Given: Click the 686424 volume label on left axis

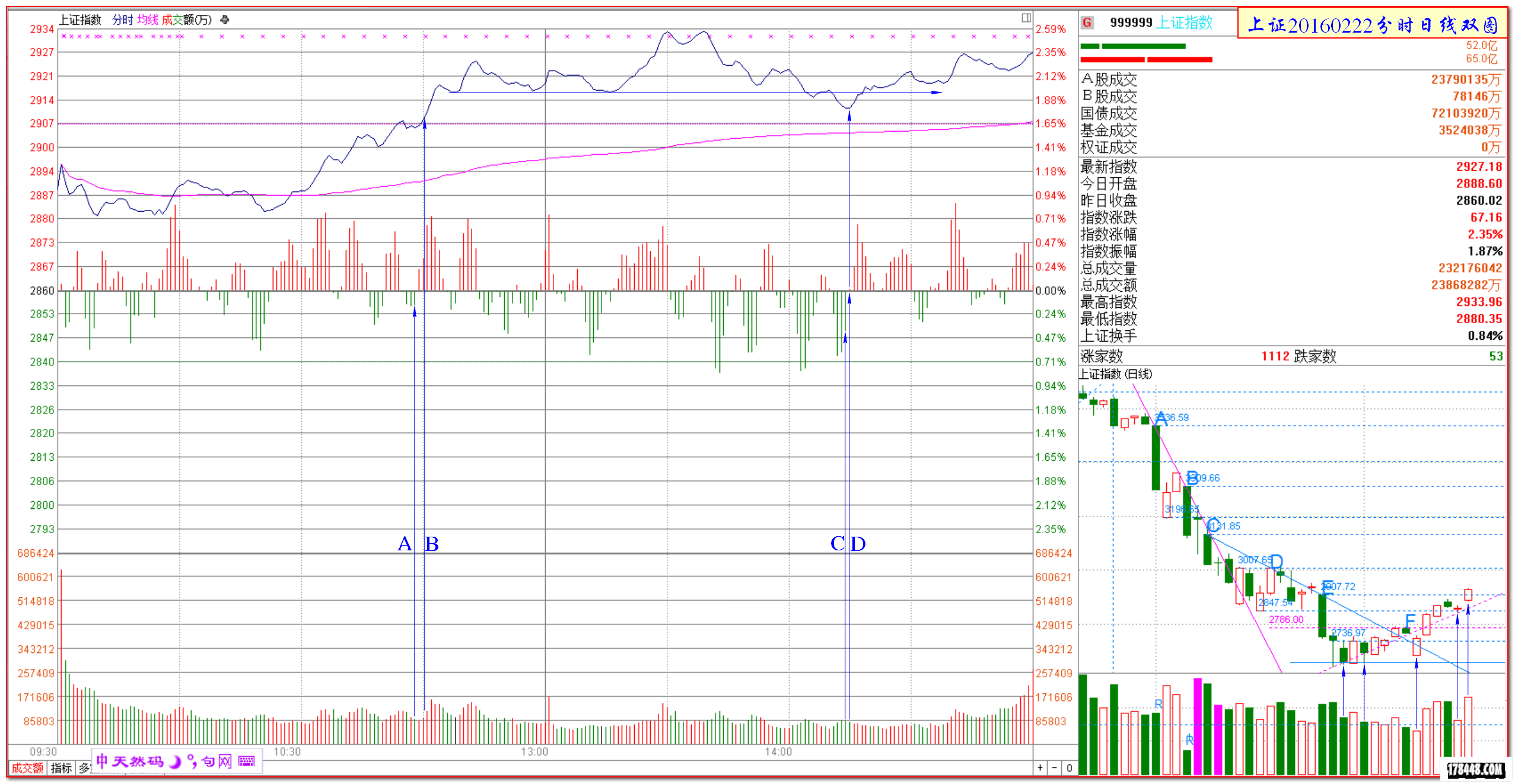Looking at the screenshot, I should (36, 553).
